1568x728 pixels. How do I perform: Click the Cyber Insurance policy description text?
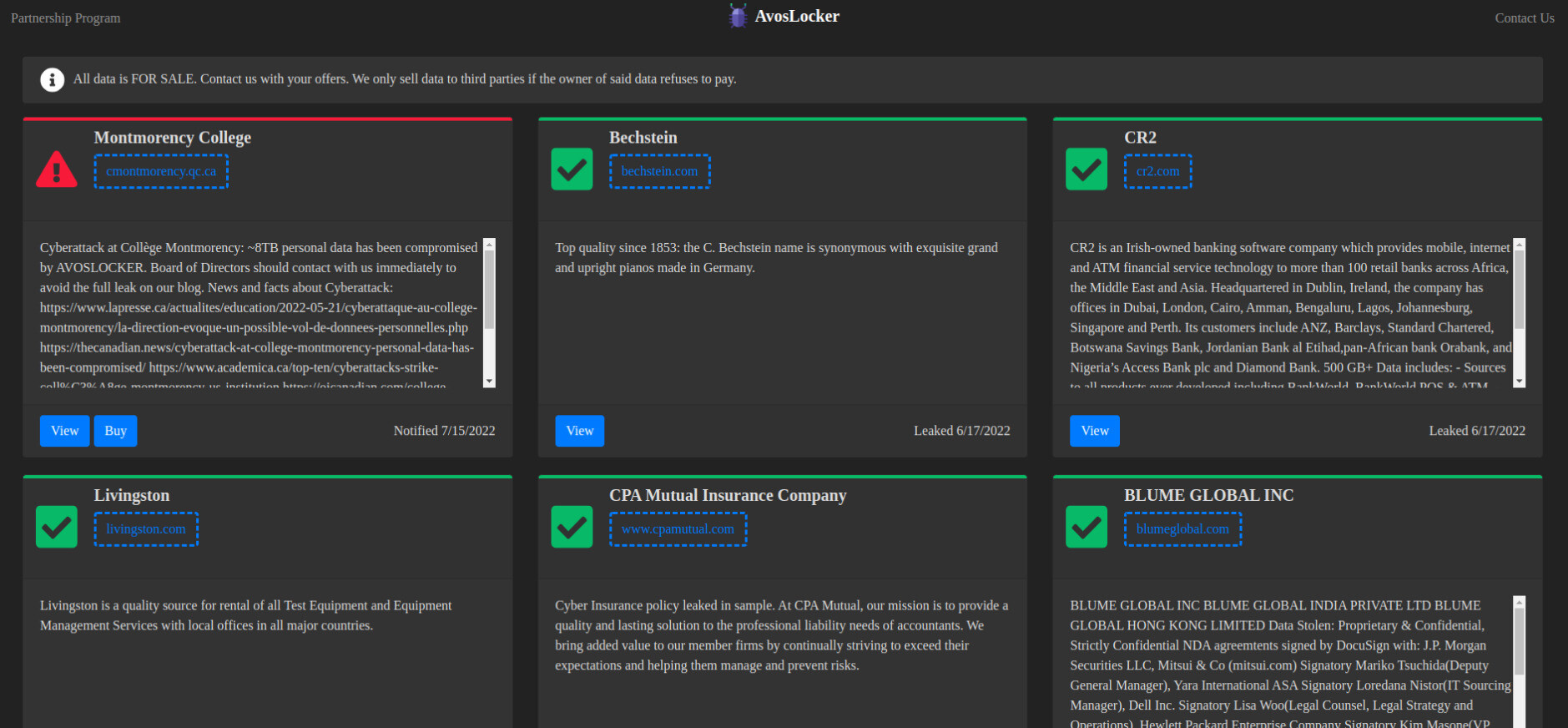(x=781, y=635)
